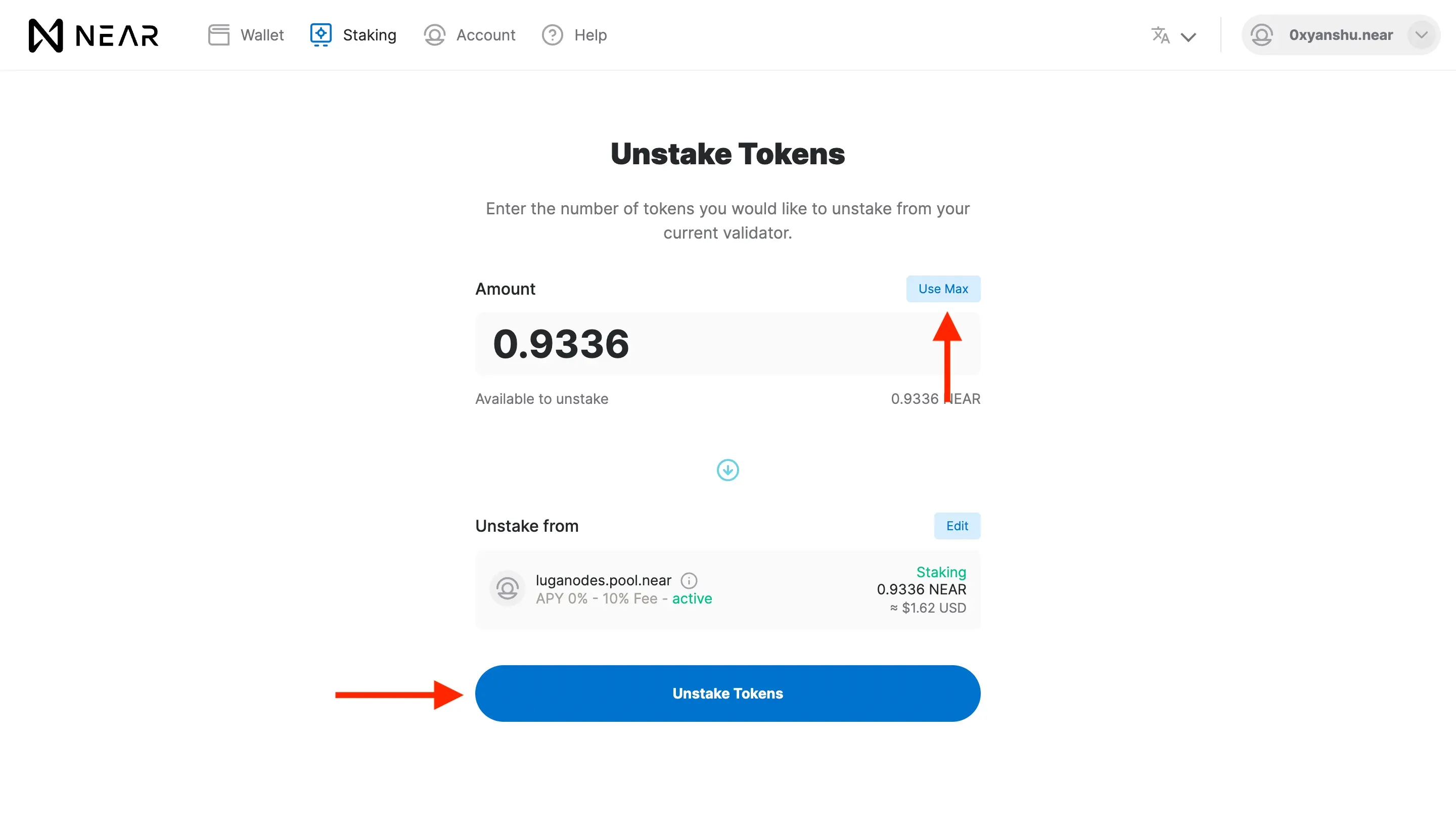Click the NEAR logo in the header
This screenshot has height=834, width=1456.
(94, 35)
